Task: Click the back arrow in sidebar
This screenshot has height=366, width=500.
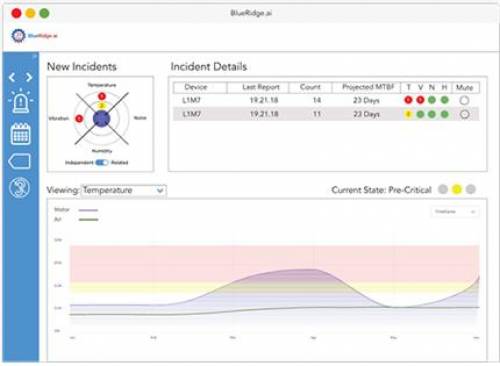Action: [12, 77]
